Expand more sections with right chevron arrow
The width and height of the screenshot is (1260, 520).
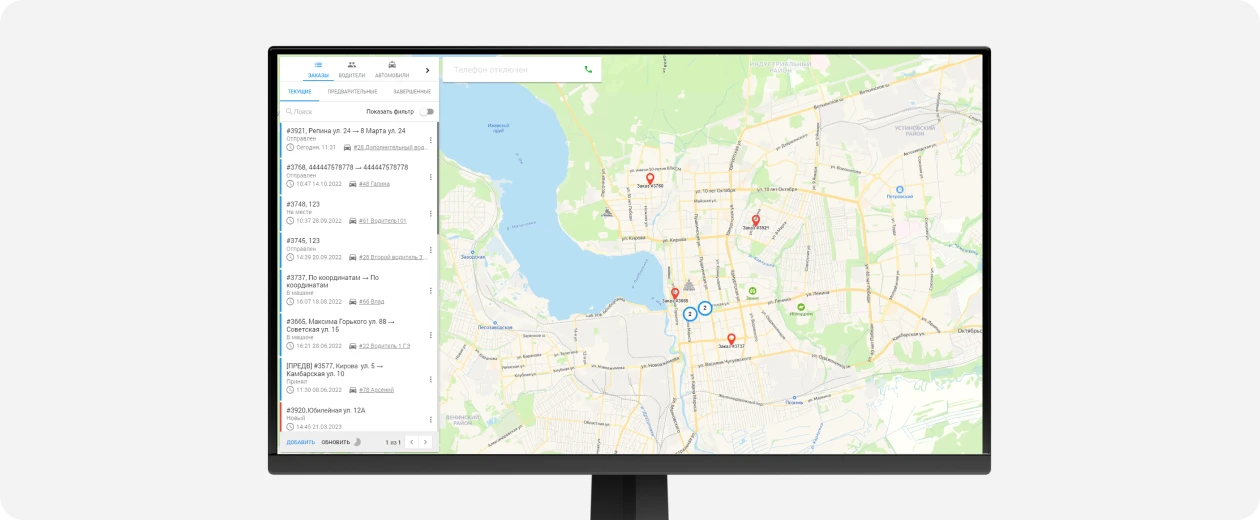[427, 70]
